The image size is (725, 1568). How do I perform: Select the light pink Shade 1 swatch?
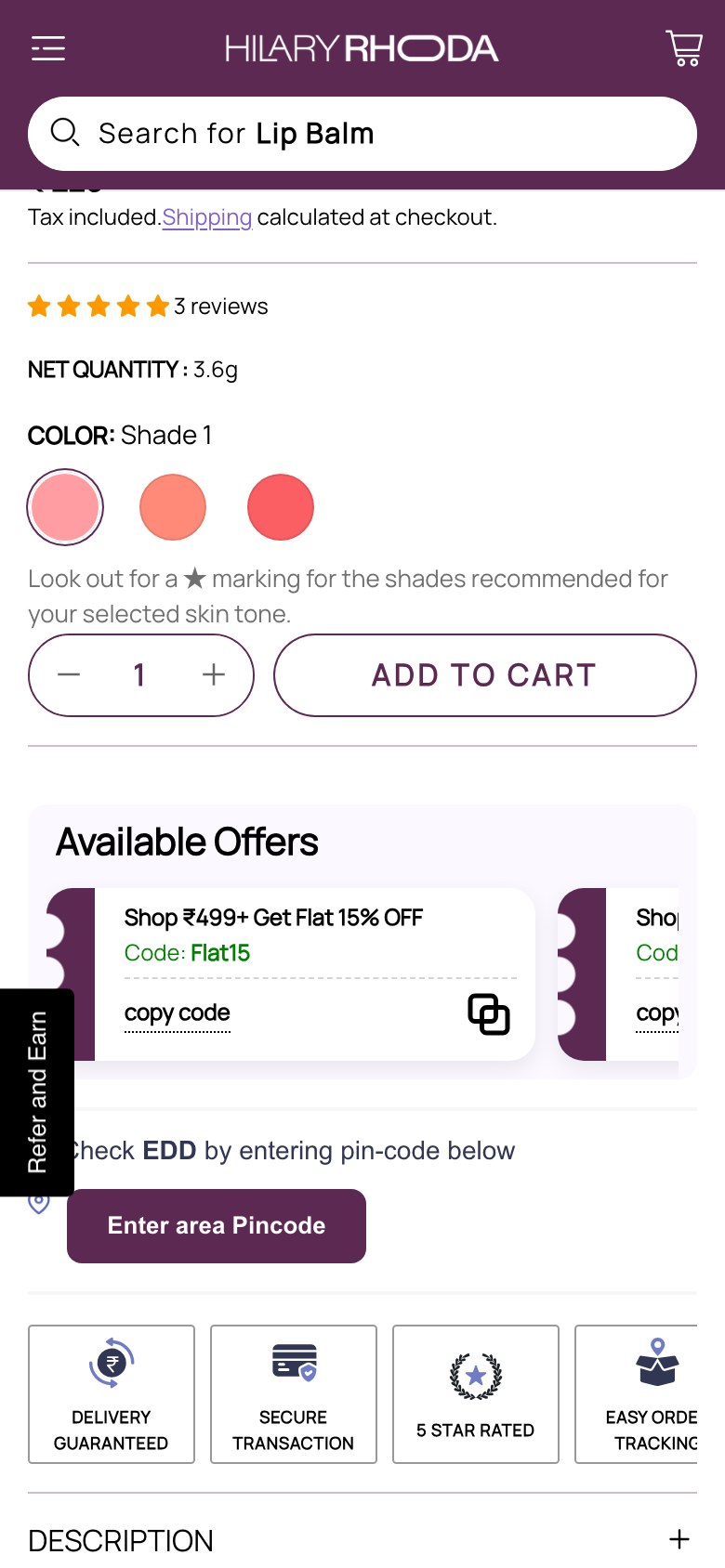click(x=65, y=507)
